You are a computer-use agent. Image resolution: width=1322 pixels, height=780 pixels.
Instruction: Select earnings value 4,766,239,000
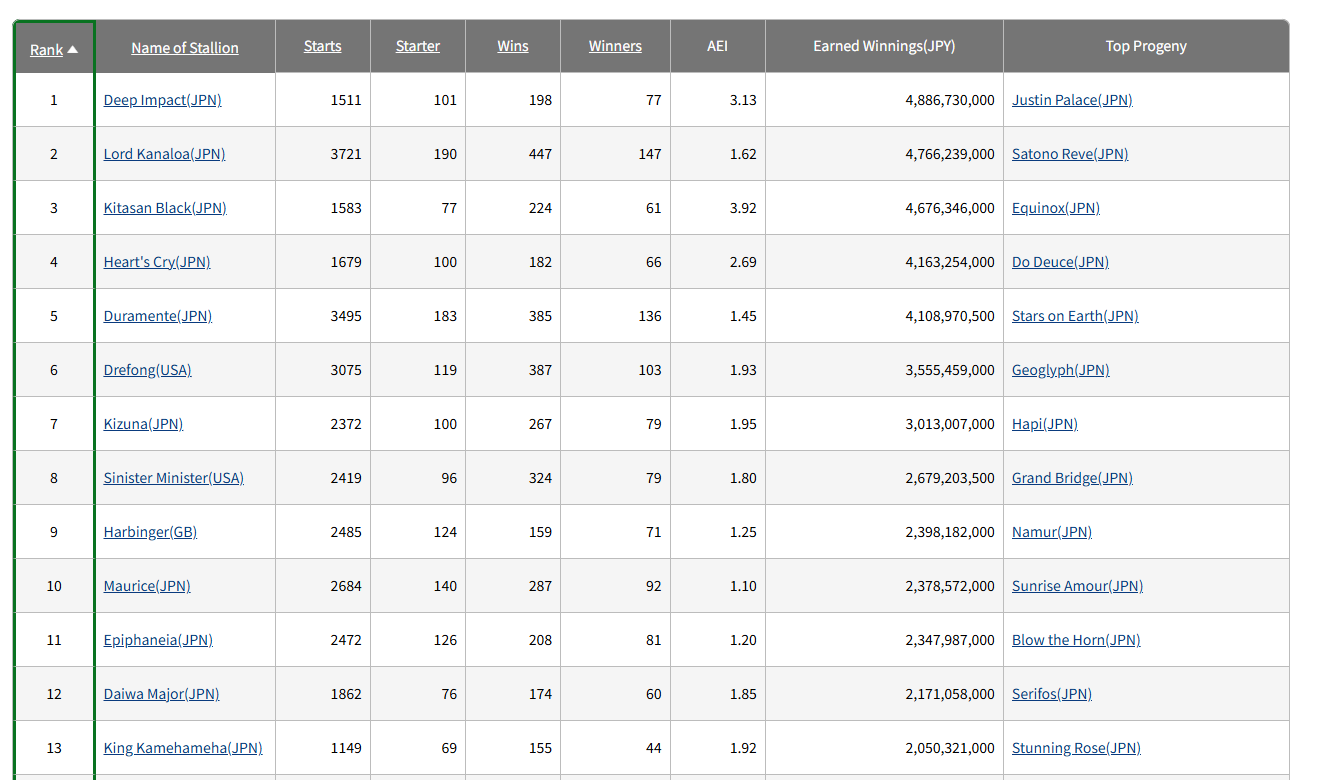pyautogui.click(x=950, y=154)
